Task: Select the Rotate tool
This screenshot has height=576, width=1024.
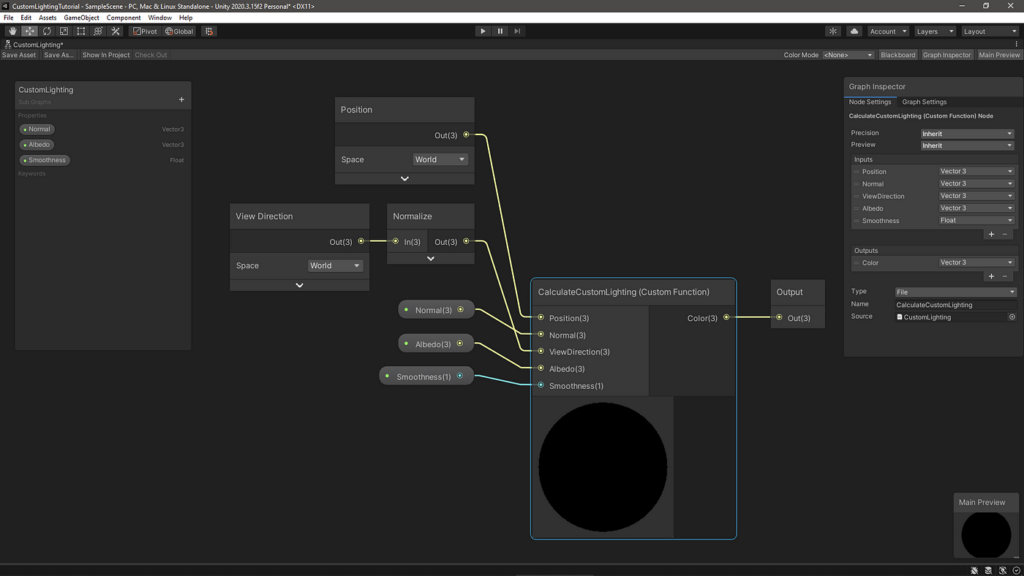Action: point(47,31)
